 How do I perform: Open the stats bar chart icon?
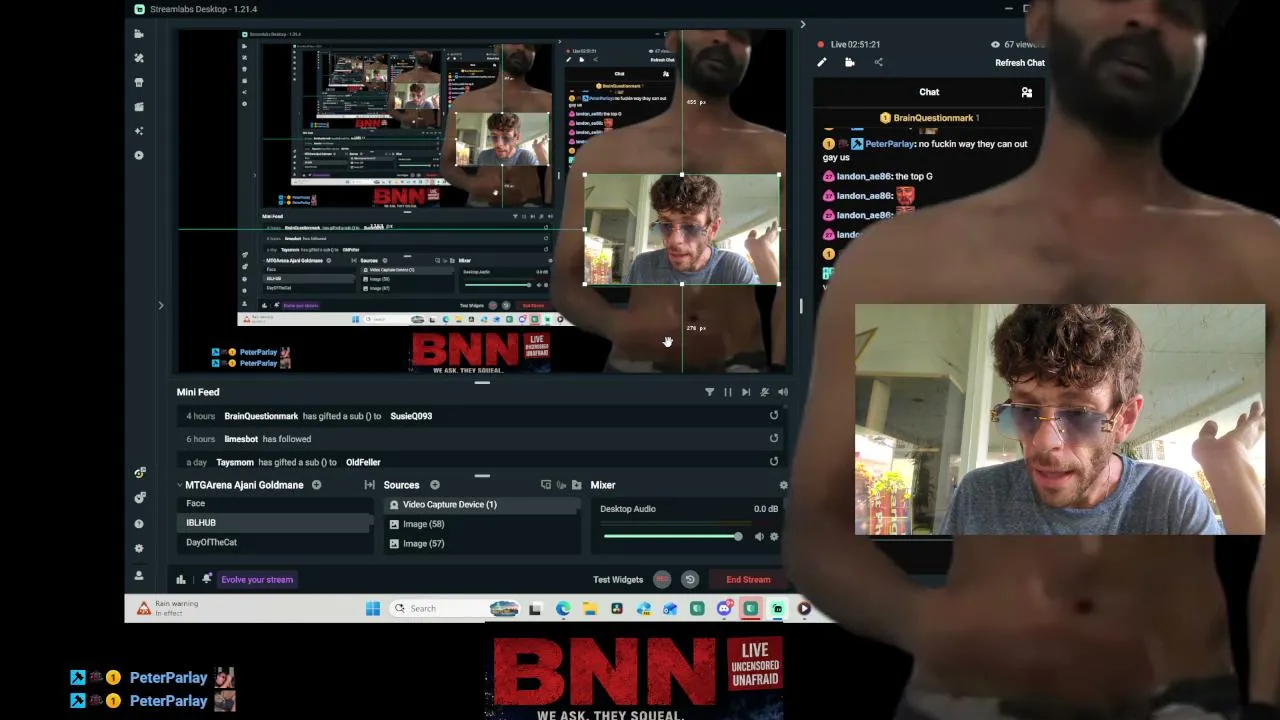point(181,579)
